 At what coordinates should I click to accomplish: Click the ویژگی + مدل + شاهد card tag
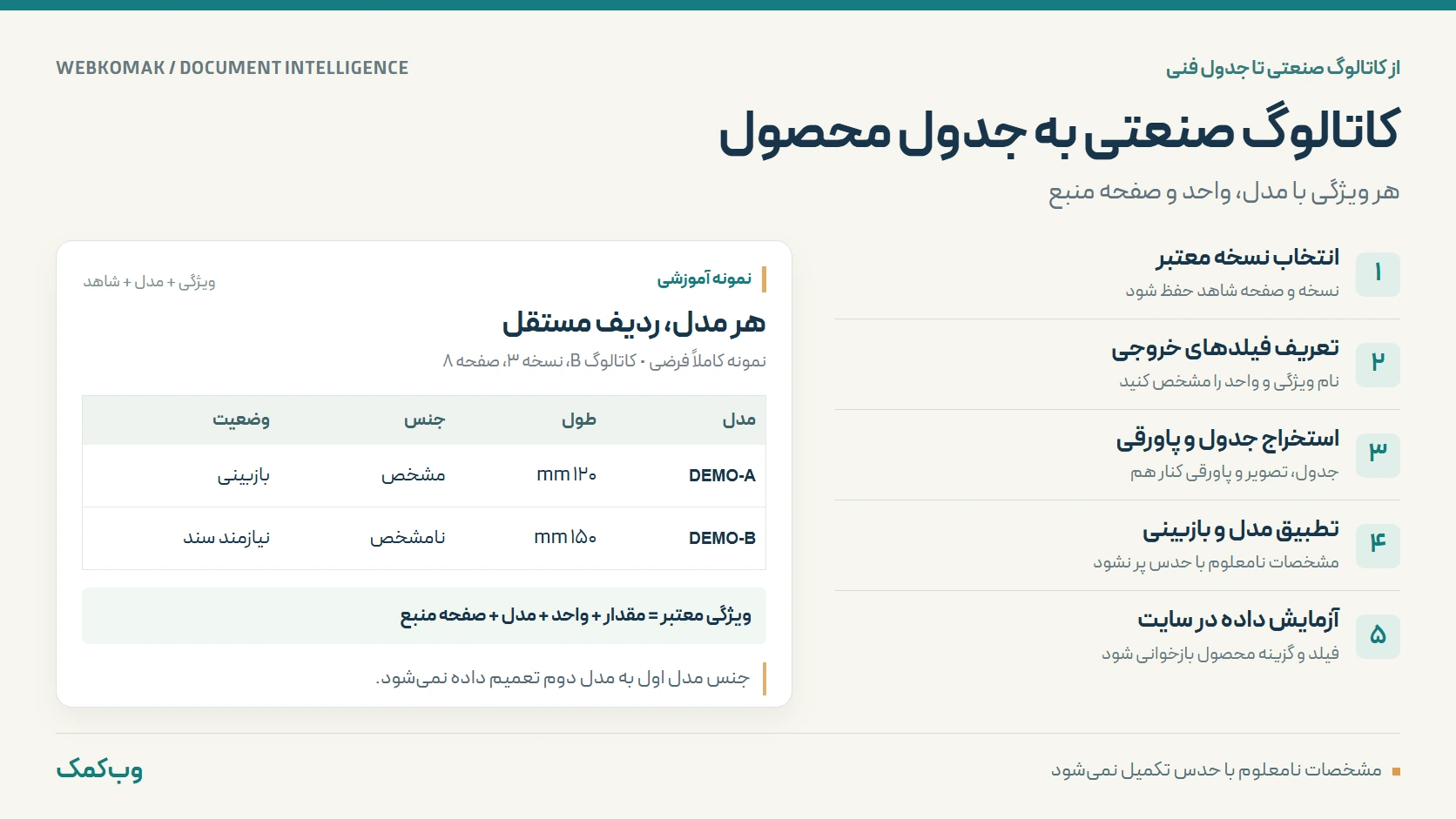coord(149,282)
